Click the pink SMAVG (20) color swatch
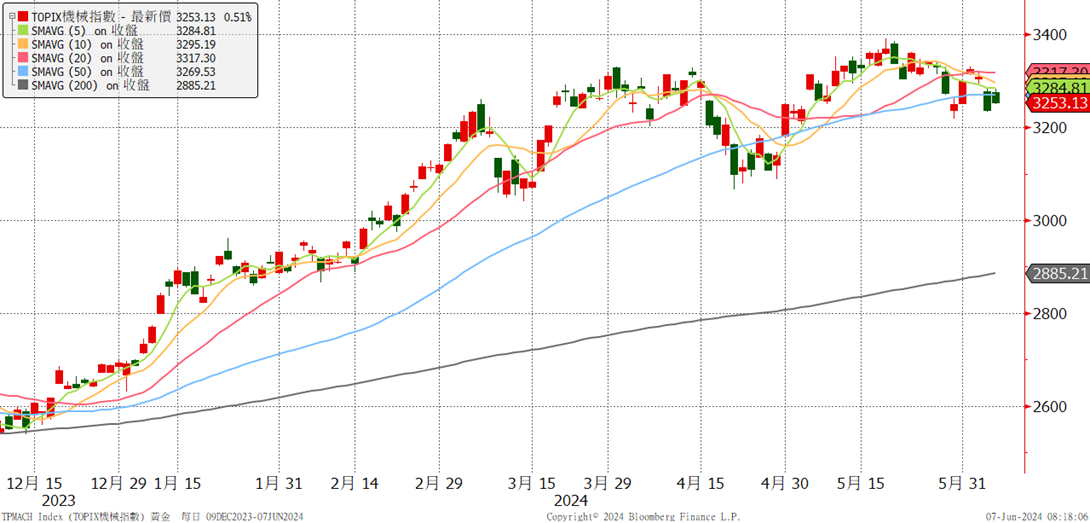This screenshot has width=1090, height=523. (x=24, y=58)
